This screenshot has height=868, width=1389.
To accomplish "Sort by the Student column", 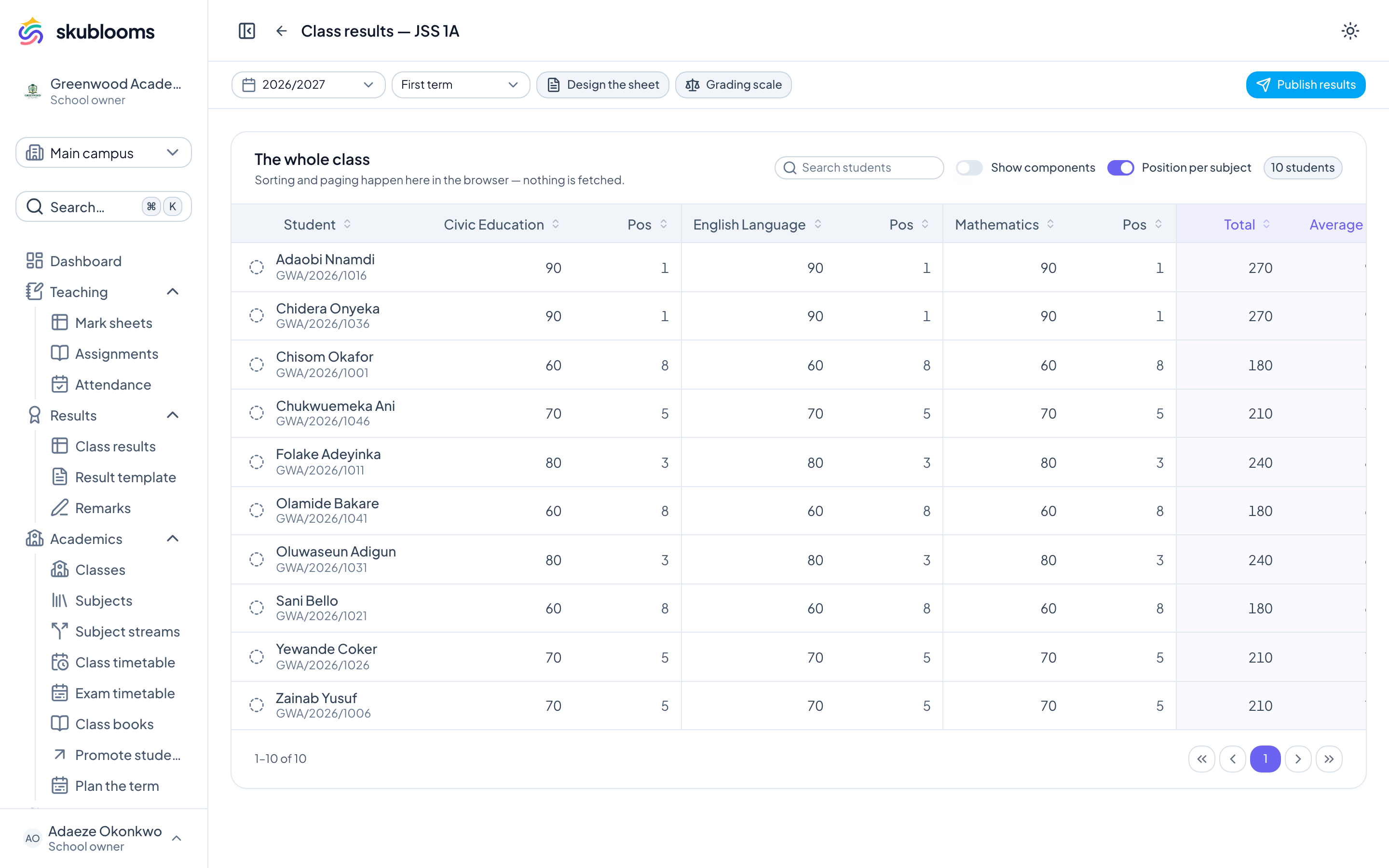I will coord(317,224).
